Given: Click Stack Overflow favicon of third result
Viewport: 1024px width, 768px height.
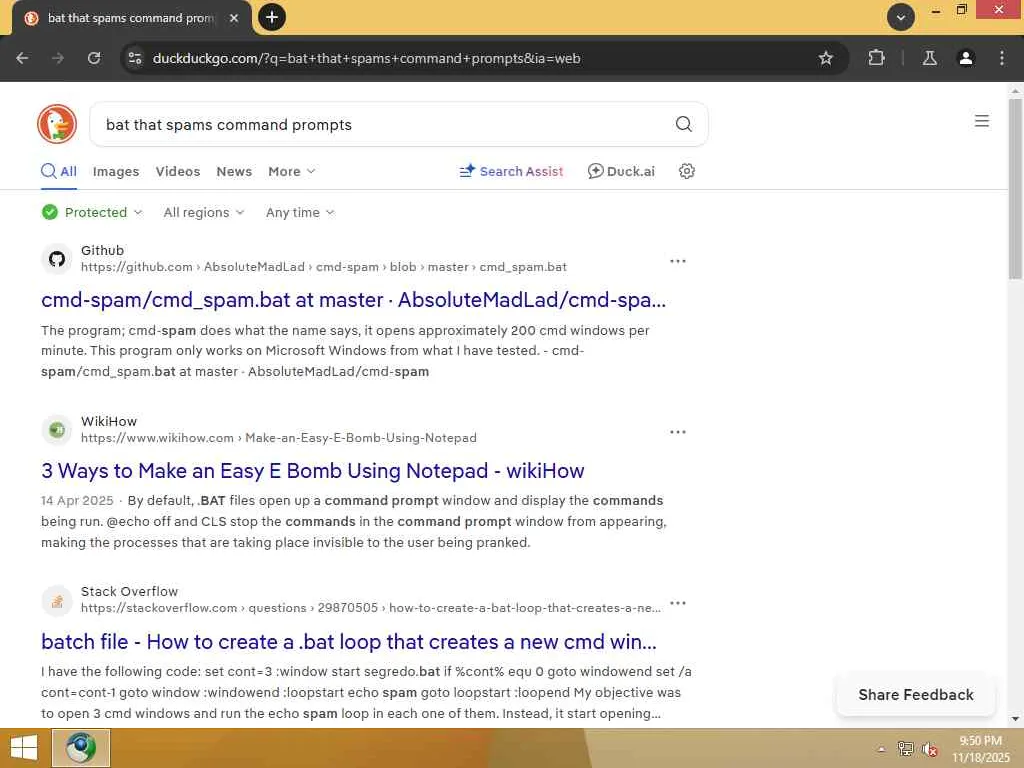Looking at the screenshot, I should [x=57, y=600].
